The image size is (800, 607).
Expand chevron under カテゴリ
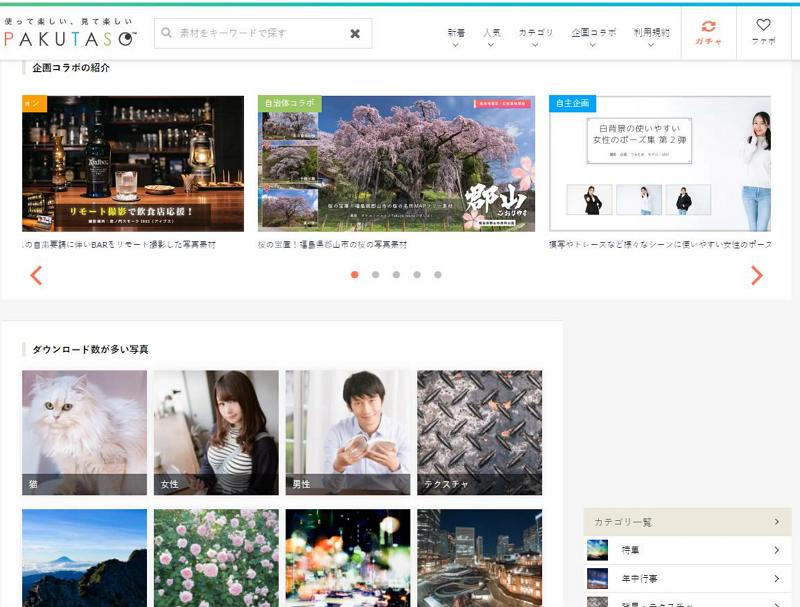[x=535, y=45]
